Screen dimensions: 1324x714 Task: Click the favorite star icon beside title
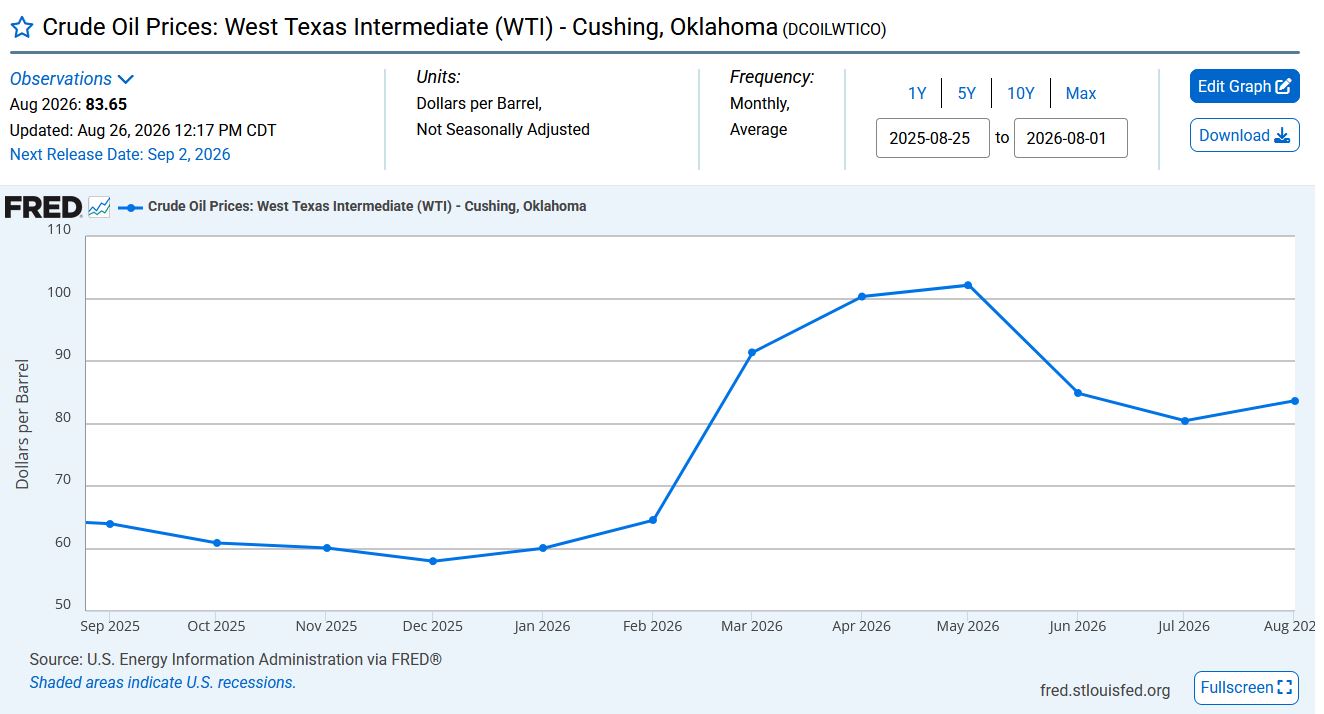[x=21, y=27]
